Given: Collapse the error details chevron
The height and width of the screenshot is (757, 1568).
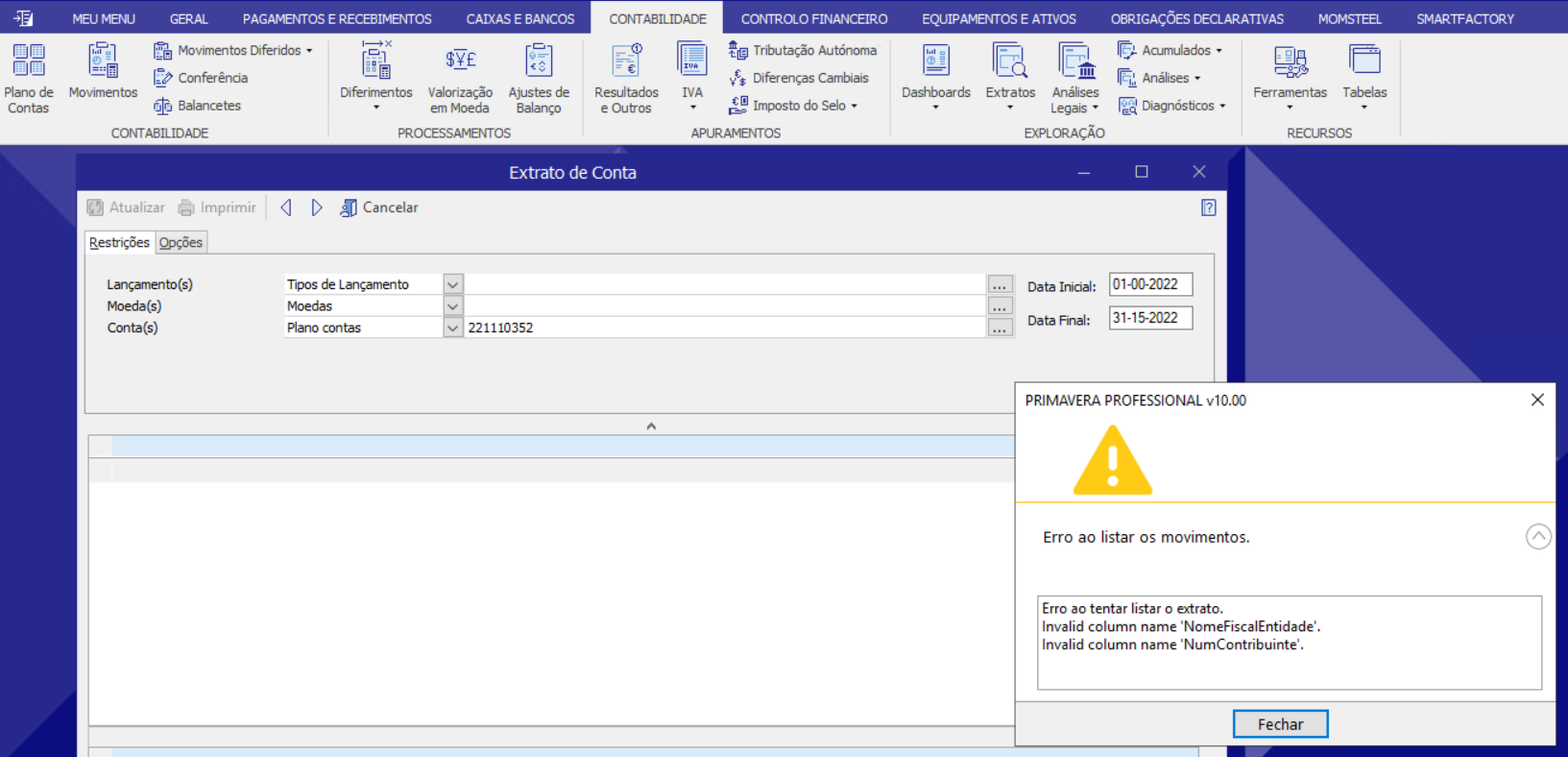Looking at the screenshot, I should coord(1537,536).
